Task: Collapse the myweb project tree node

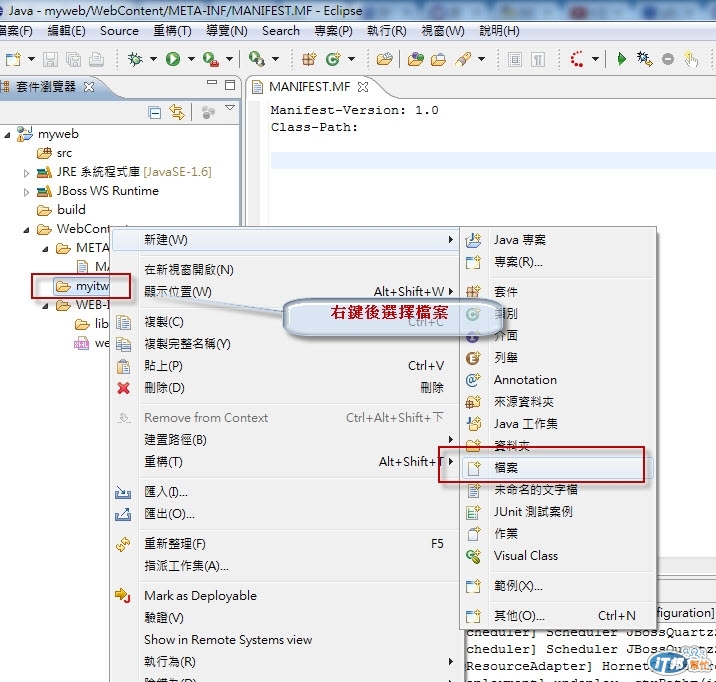Action: (x=7, y=135)
